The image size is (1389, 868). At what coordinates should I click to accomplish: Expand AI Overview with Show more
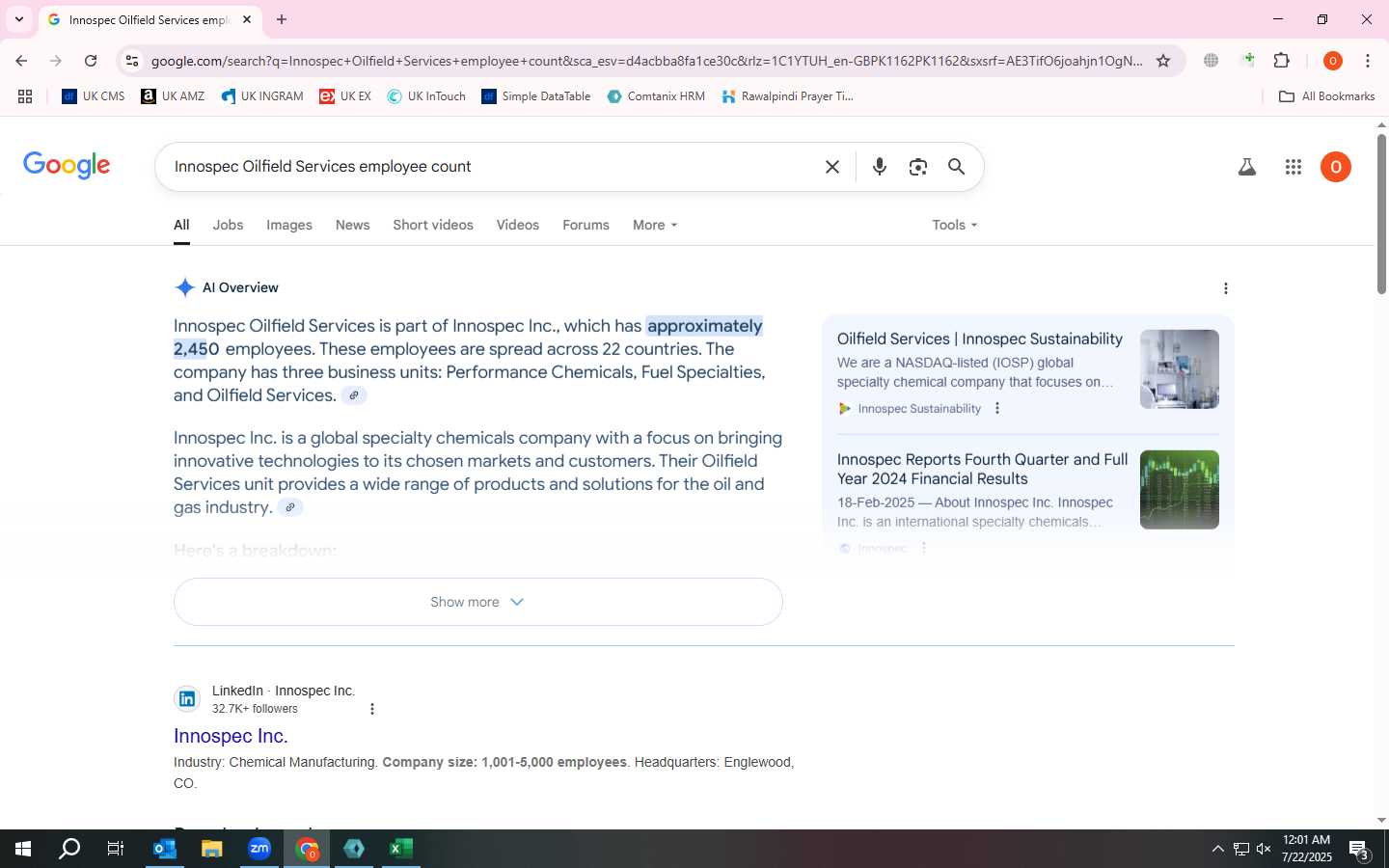477,602
